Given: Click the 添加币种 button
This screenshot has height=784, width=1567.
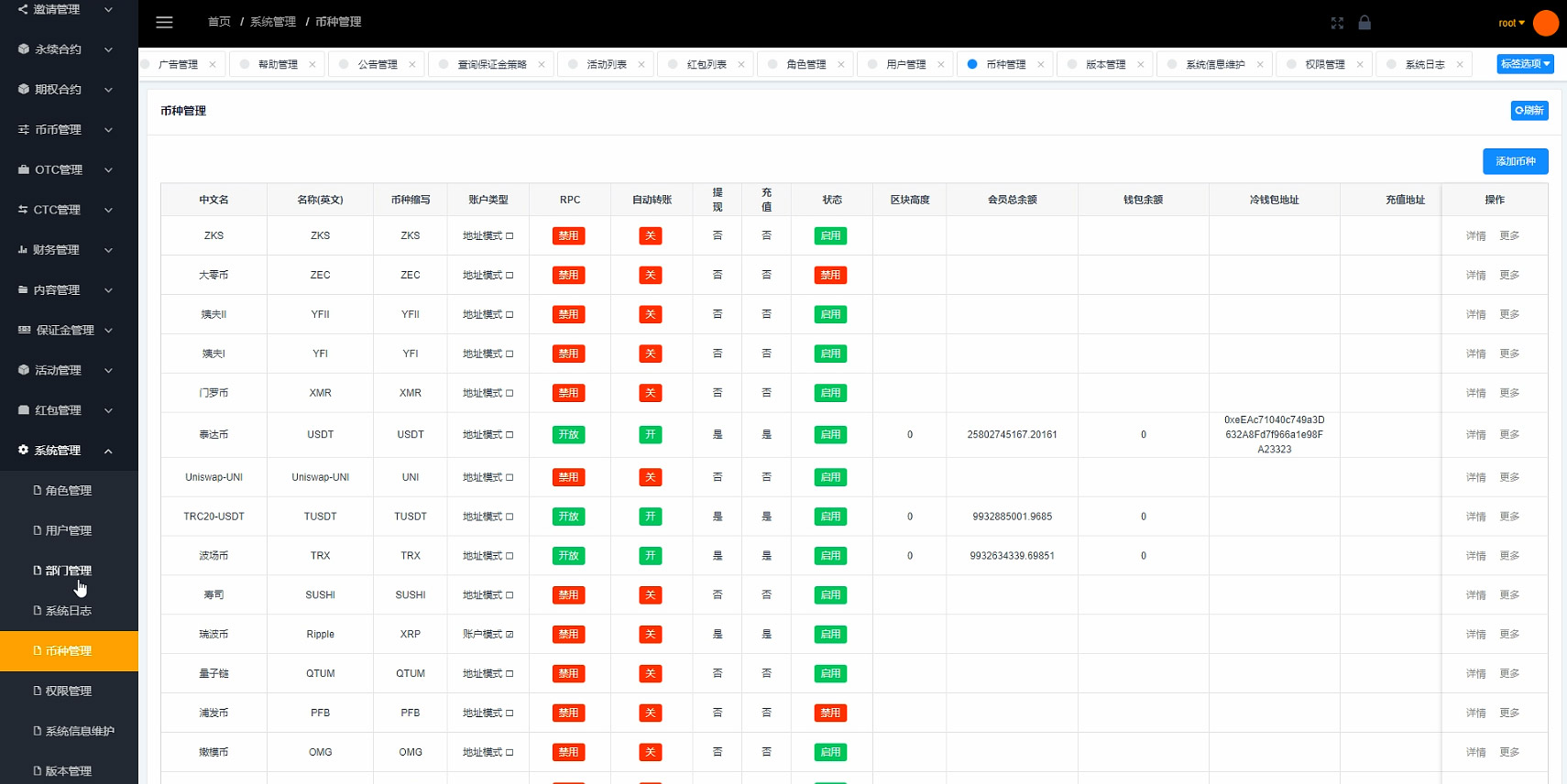Looking at the screenshot, I should 1515,161.
